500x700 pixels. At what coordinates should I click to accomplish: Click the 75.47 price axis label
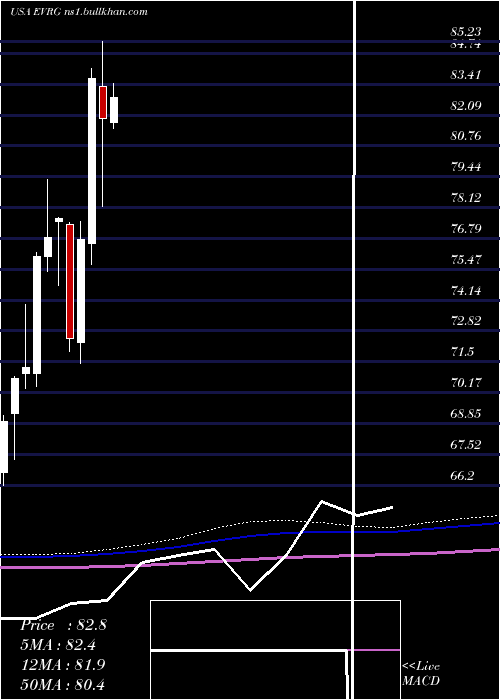pyautogui.click(x=466, y=259)
